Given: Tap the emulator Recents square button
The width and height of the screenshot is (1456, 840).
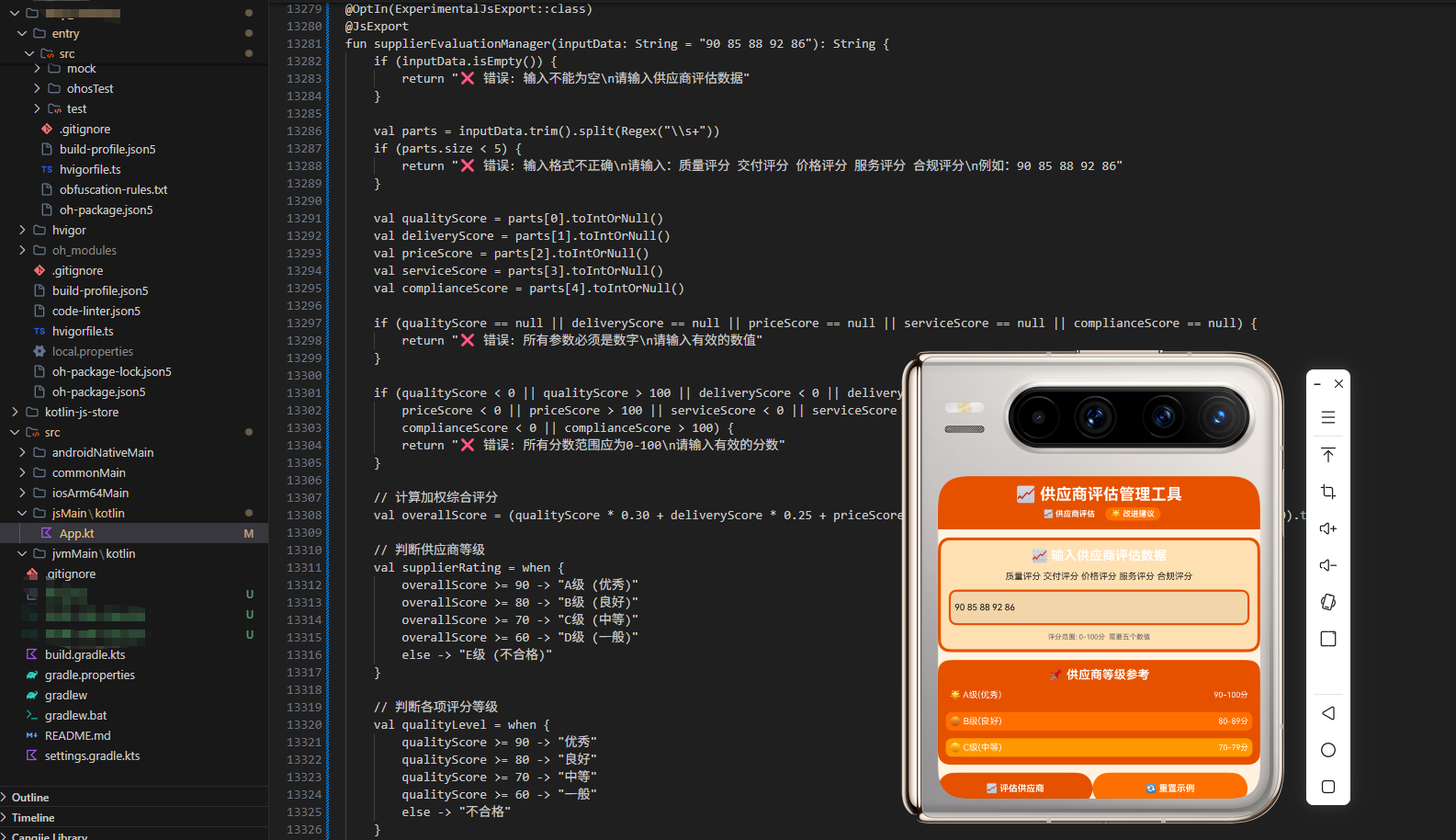Looking at the screenshot, I should click(x=1327, y=787).
